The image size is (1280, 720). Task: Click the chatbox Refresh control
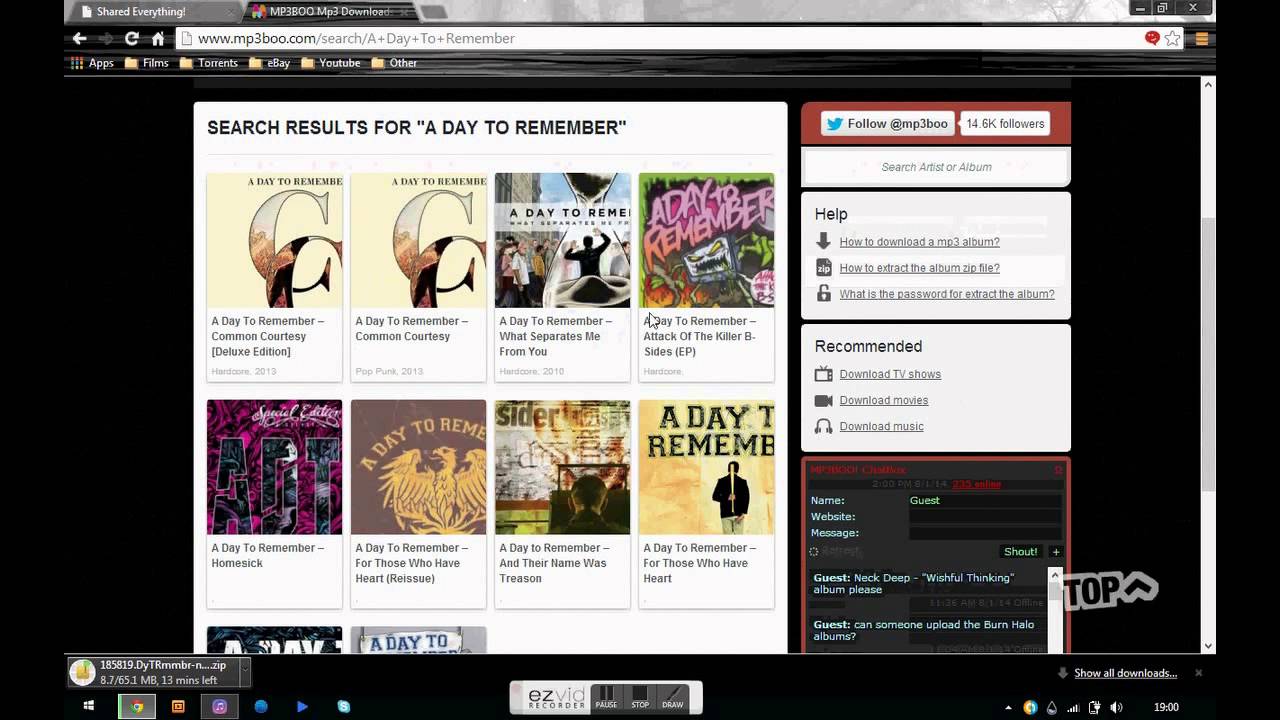(x=836, y=552)
